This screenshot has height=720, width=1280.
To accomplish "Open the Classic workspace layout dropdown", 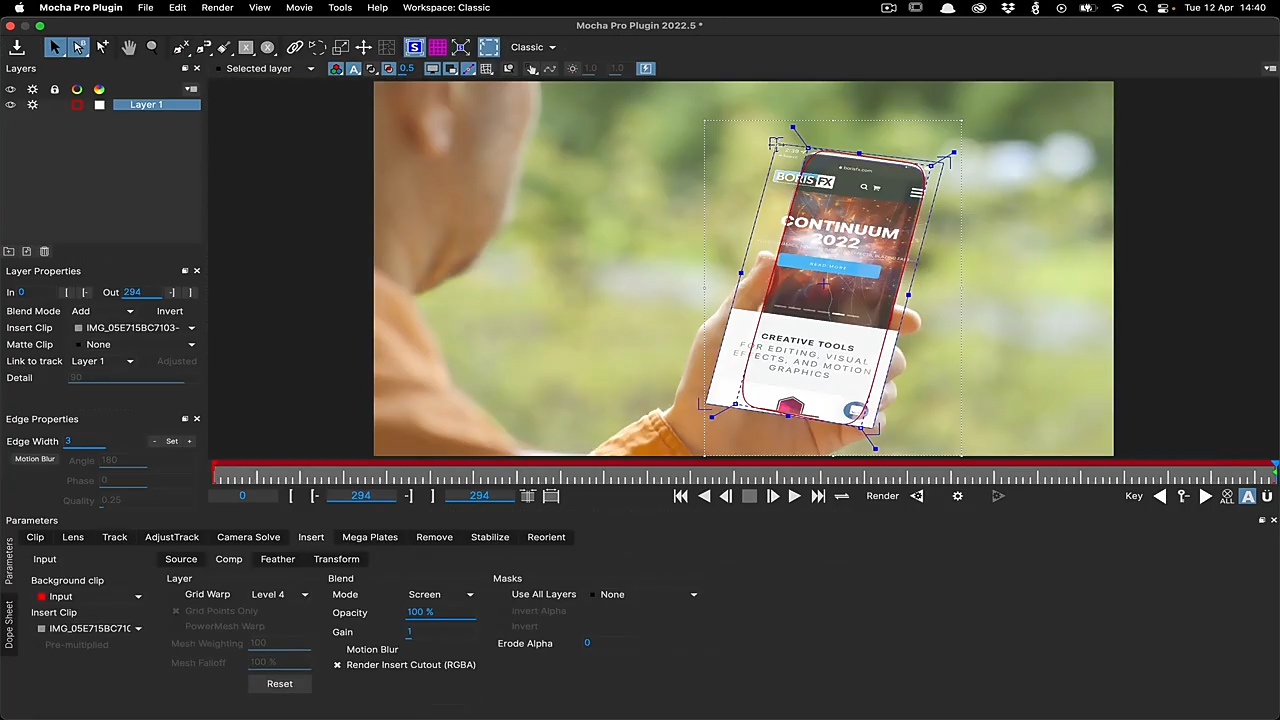I will [x=533, y=47].
